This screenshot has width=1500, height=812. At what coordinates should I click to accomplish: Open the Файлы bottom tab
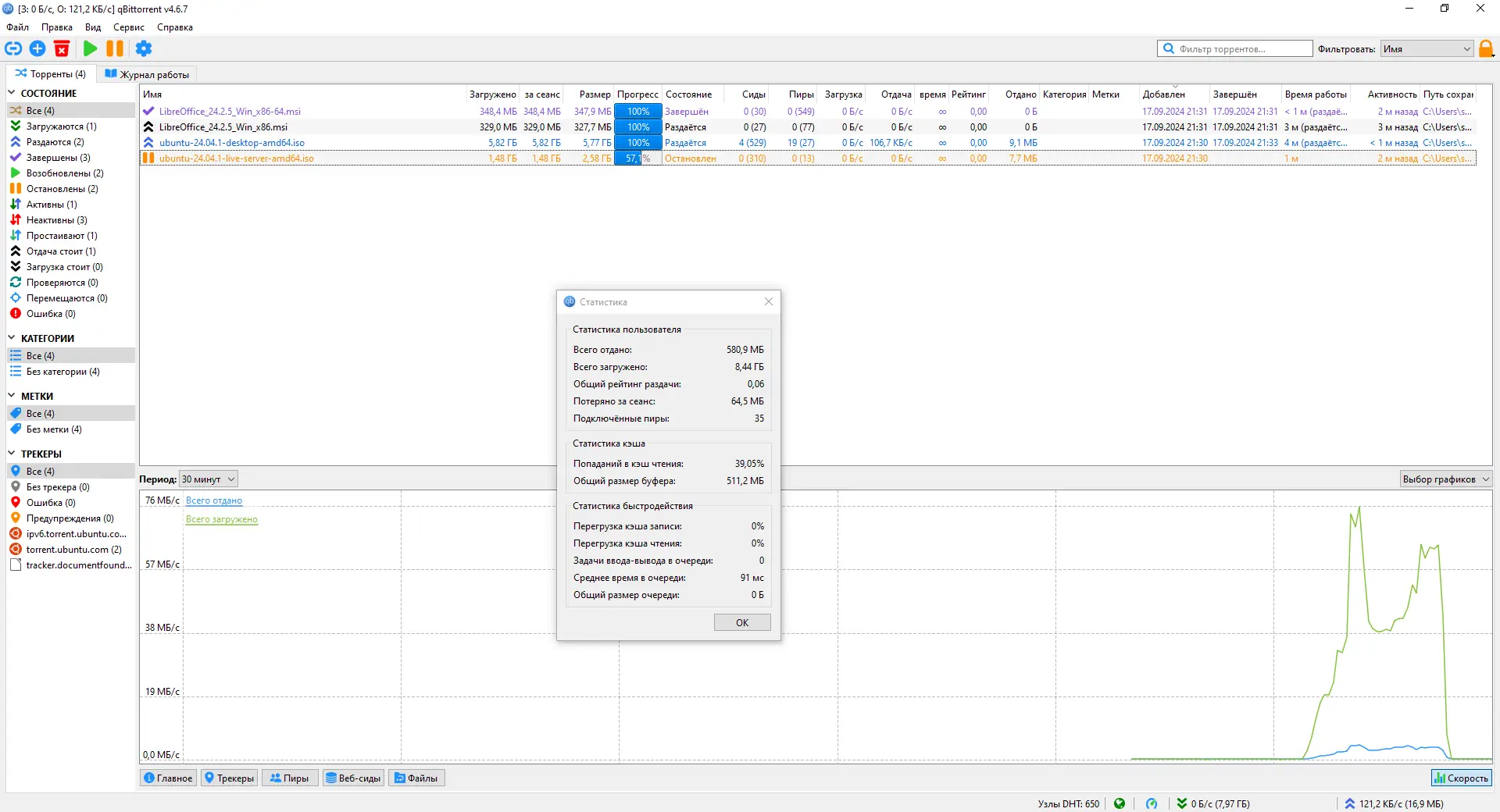416,778
